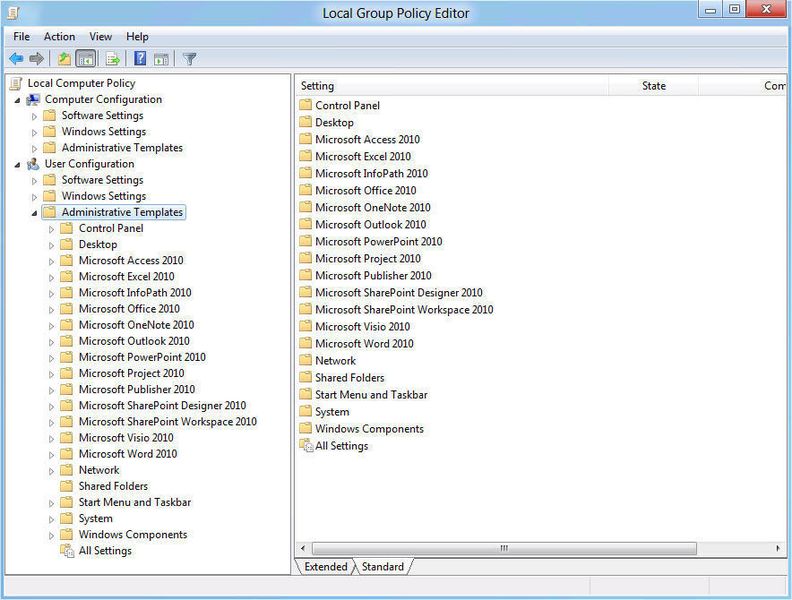
Task: Switch to the Extended tab
Action: click(x=326, y=567)
